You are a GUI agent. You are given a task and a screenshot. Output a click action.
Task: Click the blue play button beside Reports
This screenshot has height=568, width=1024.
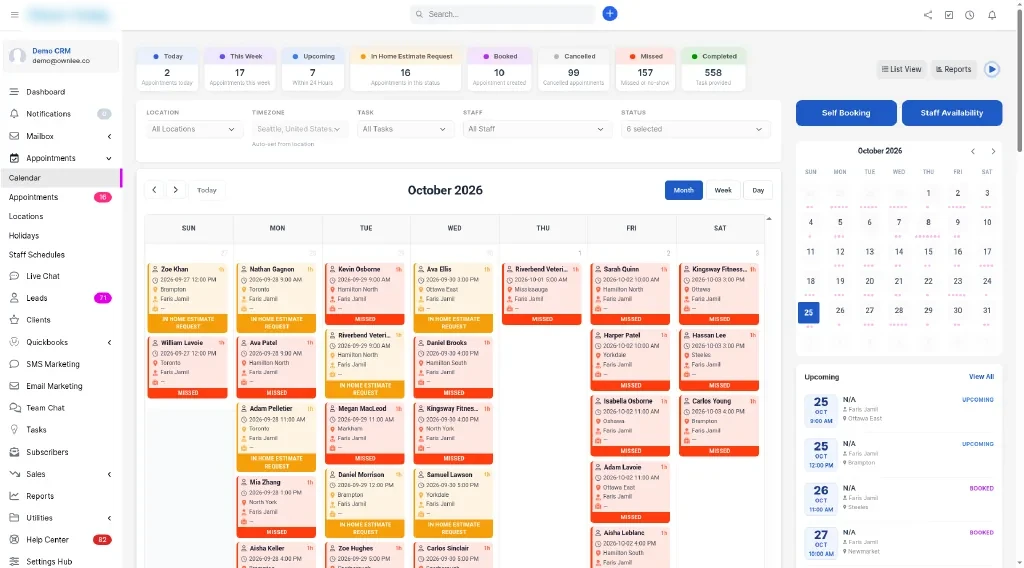[x=991, y=69]
